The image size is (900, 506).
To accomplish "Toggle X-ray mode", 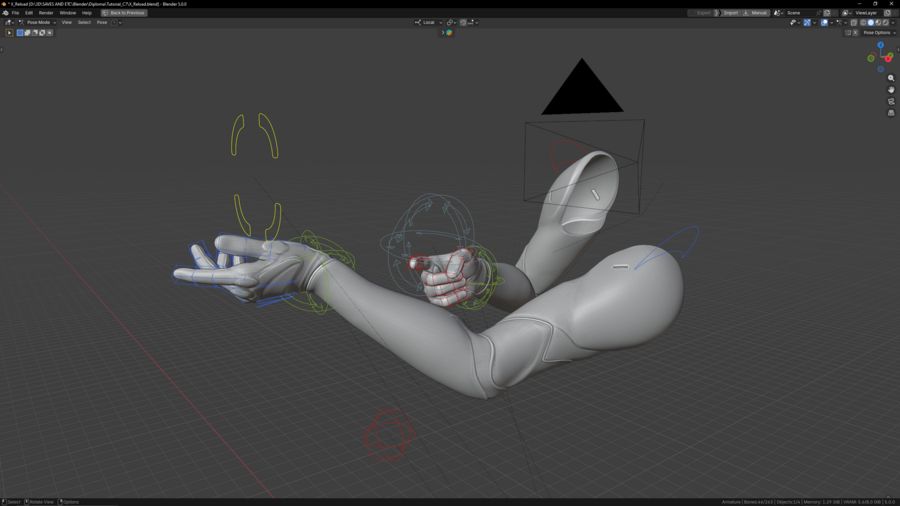I will pos(854,22).
